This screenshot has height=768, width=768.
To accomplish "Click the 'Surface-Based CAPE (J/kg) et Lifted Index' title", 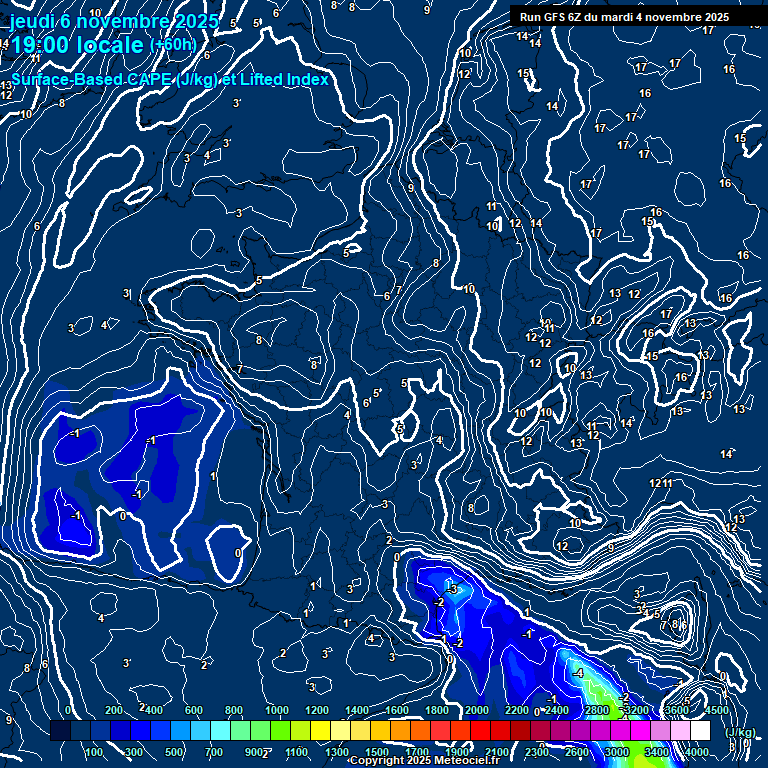I will pyautogui.click(x=169, y=79).
